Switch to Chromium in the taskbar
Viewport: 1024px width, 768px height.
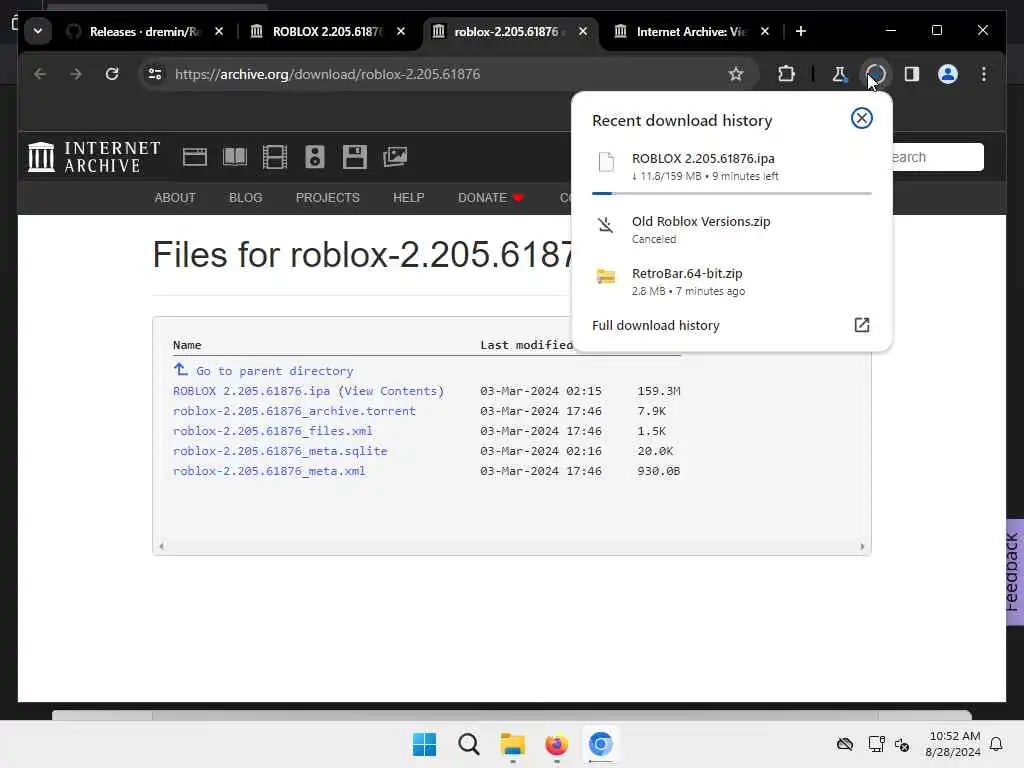(x=600, y=744)
